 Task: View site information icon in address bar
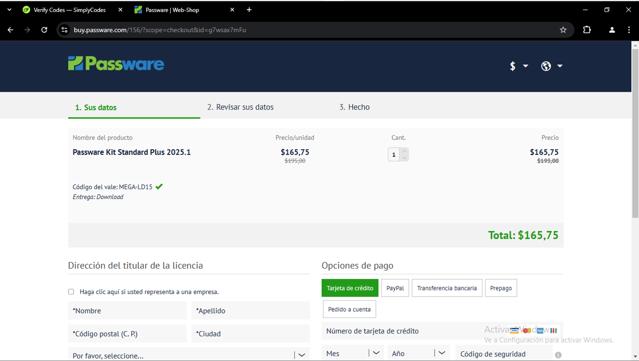click(x=64, y=30)
